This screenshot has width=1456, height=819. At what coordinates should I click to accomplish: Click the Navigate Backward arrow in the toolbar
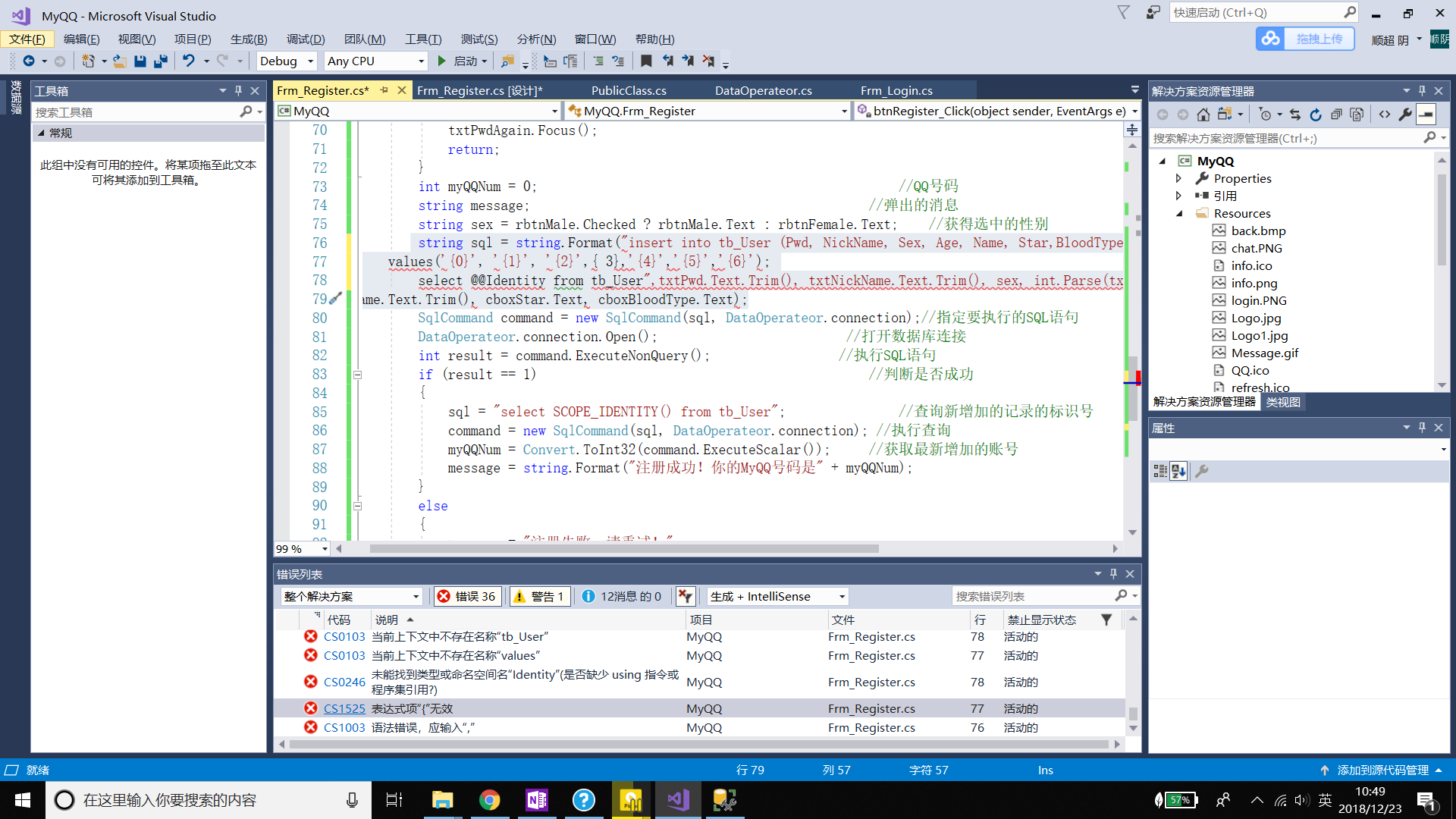(29, 61)
